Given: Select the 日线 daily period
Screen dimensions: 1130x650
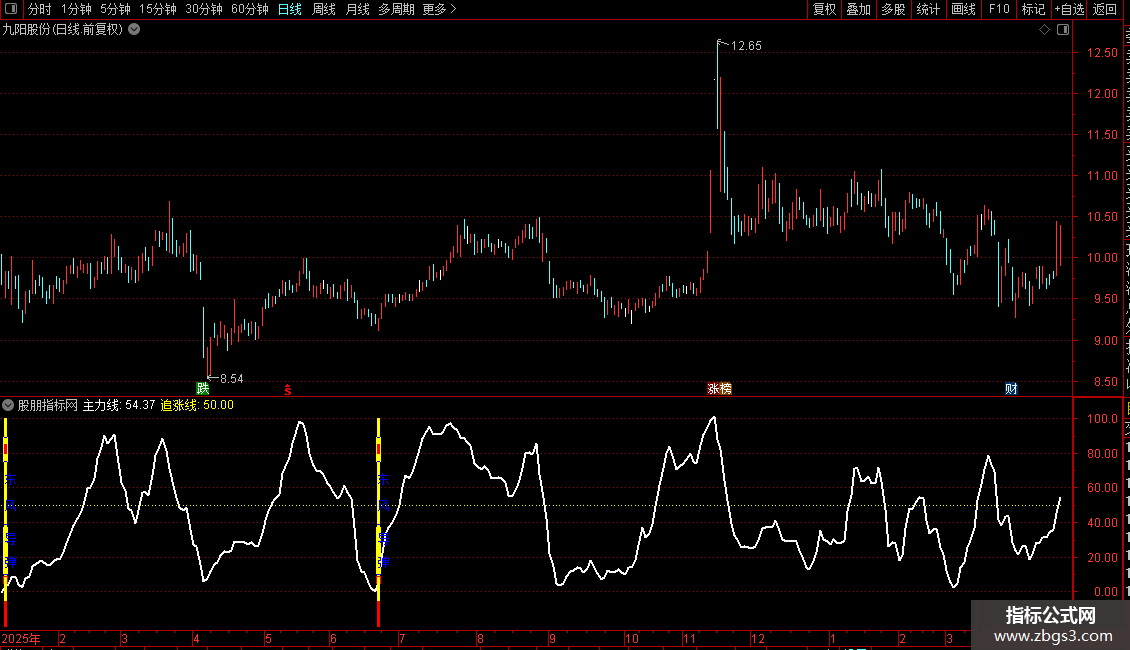Looking at the screenshot, I should [x=290, y=9].
